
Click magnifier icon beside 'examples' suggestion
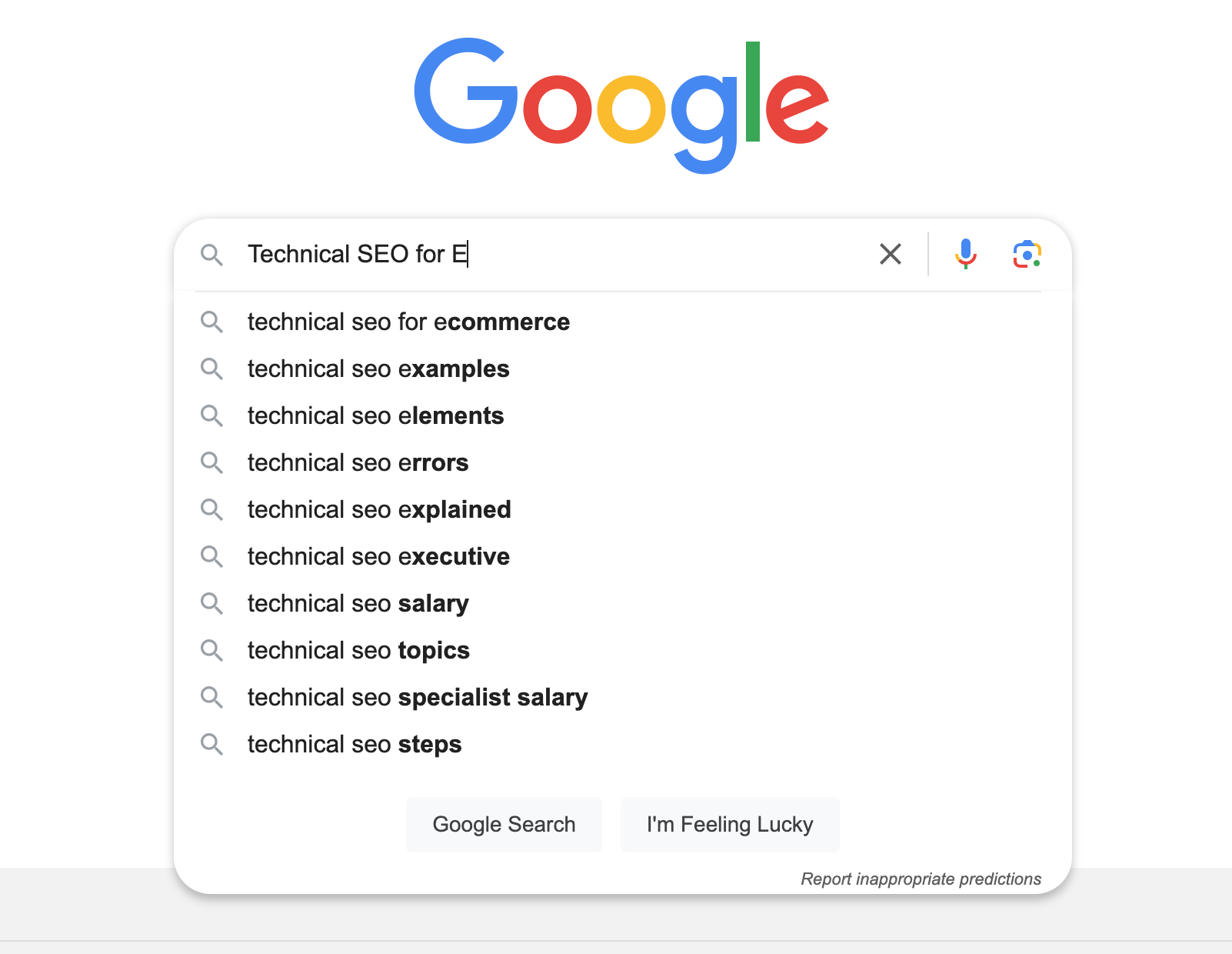tap(211, 369)
